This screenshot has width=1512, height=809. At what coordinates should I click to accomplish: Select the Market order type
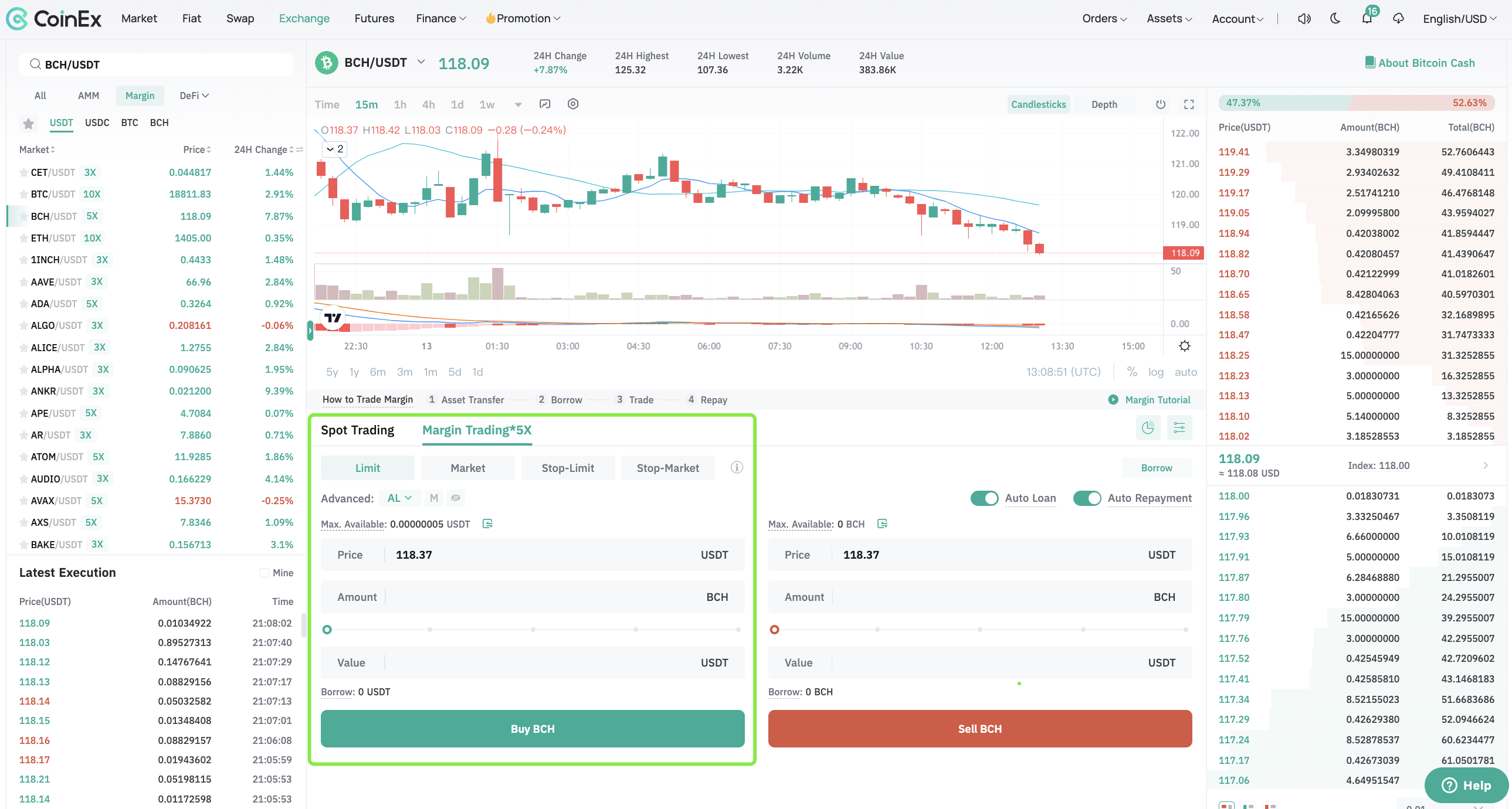point(466,467)
